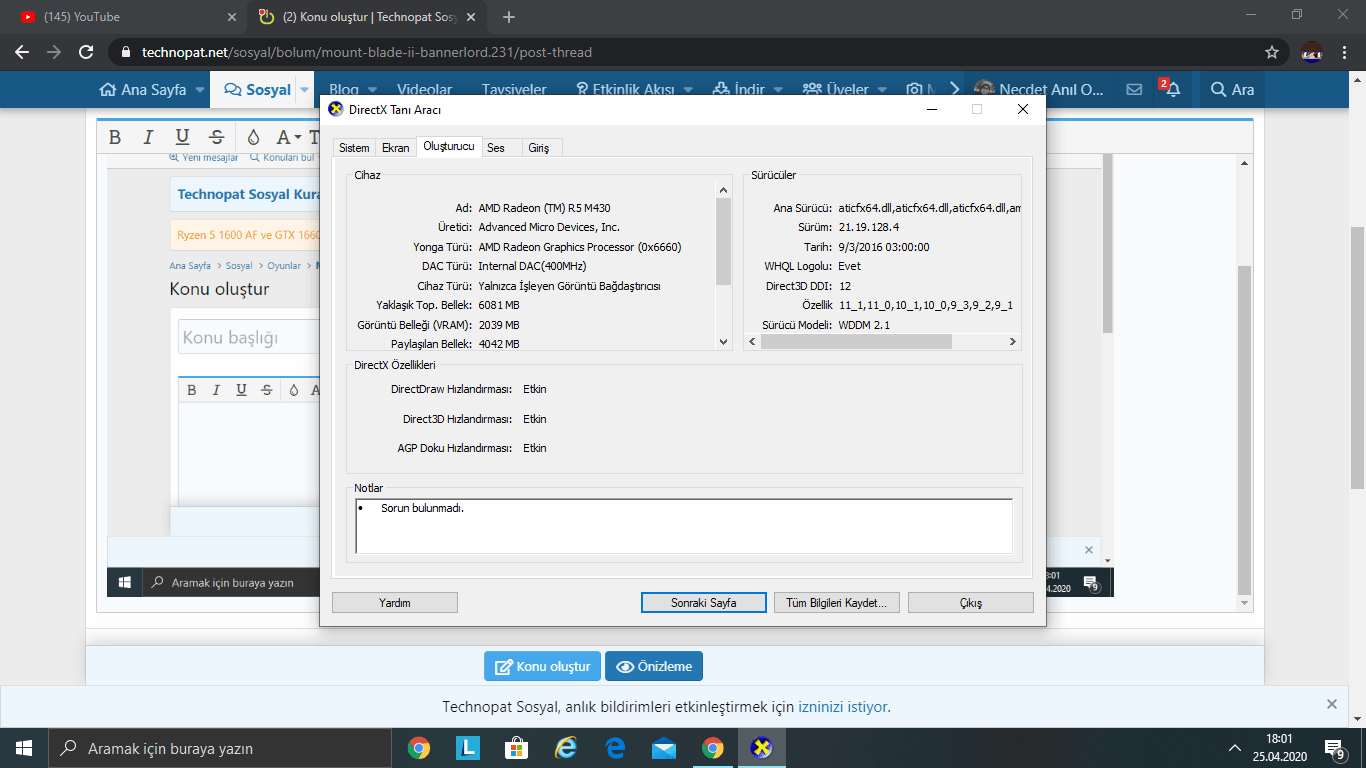This screenshot has width=1366, height=768.
Task: Click the Yeni mesajlar link
Action: point(204,157)
